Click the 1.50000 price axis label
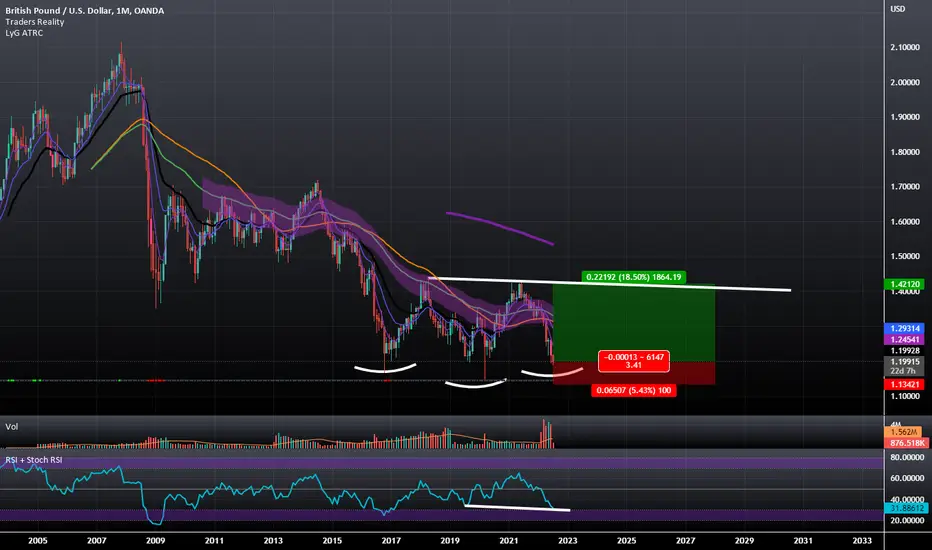Viewport: 932px width, 550px height. click(x=905, y=256)
